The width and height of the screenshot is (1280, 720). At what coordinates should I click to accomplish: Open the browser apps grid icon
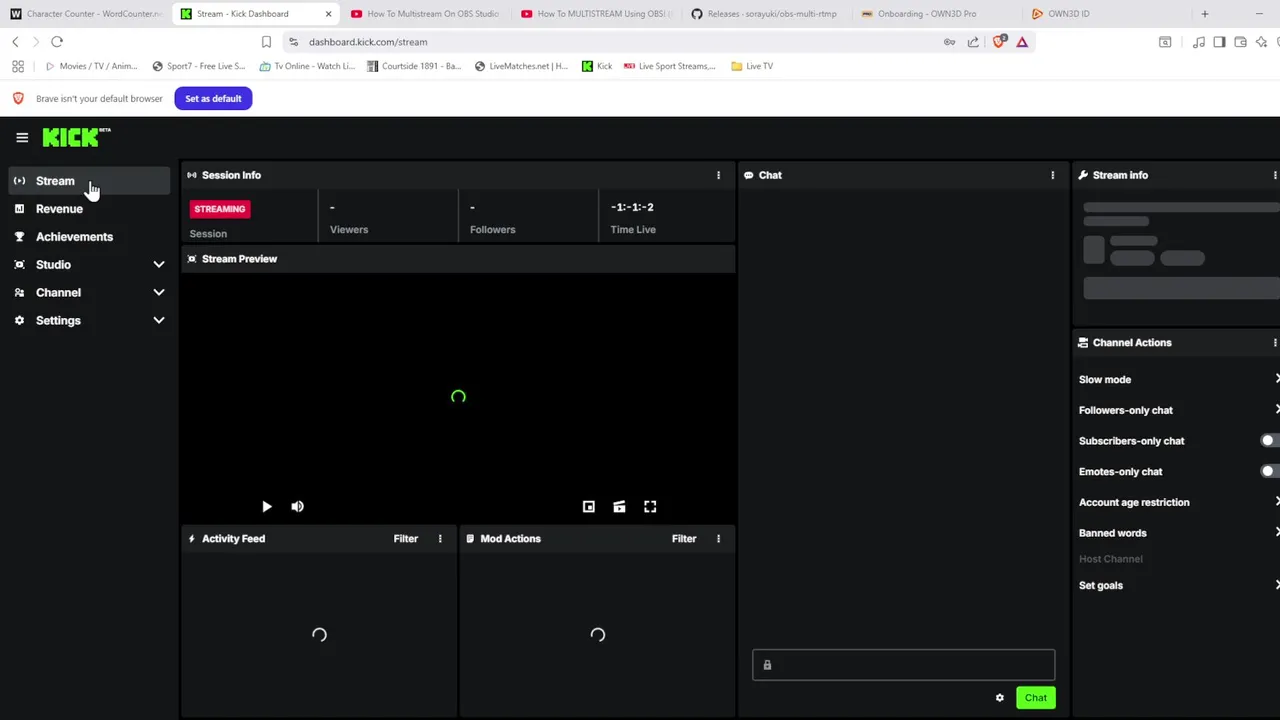pos(18,66)
